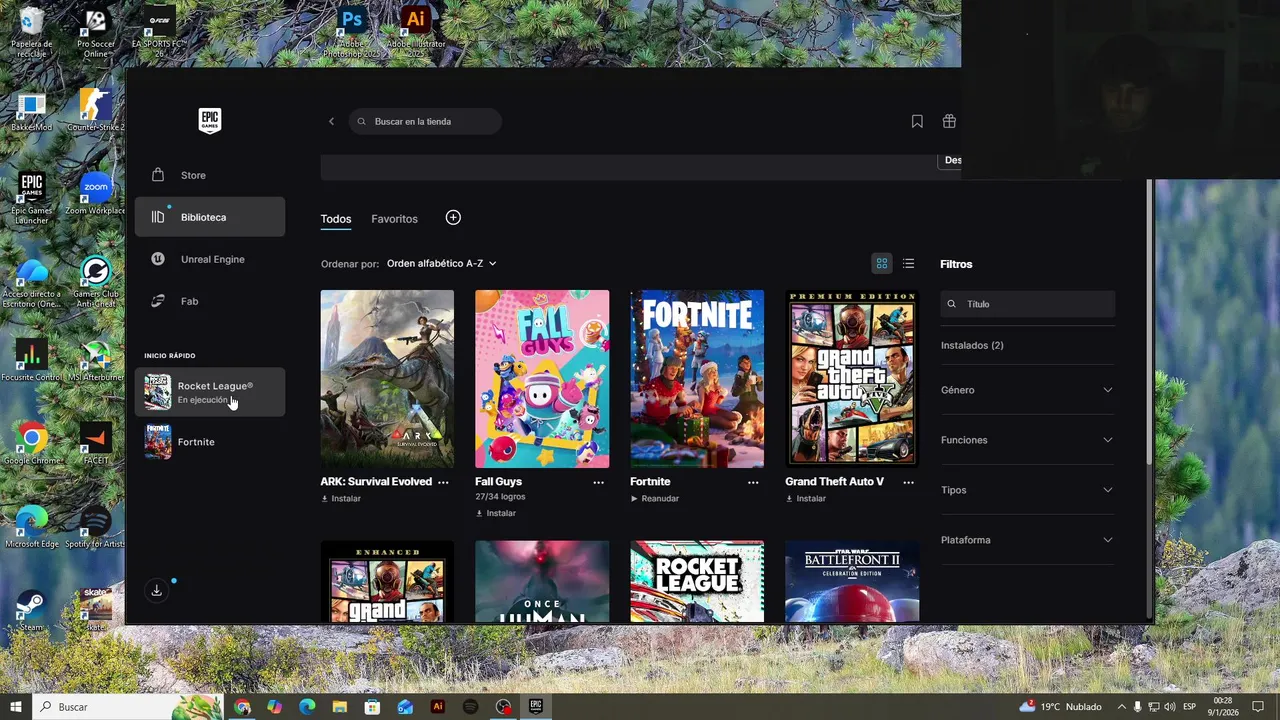The width and height of the screenshot is (1280, 720).
Task: Open Unreal Engine in the sidebar
Action: [x=210, y=259]
